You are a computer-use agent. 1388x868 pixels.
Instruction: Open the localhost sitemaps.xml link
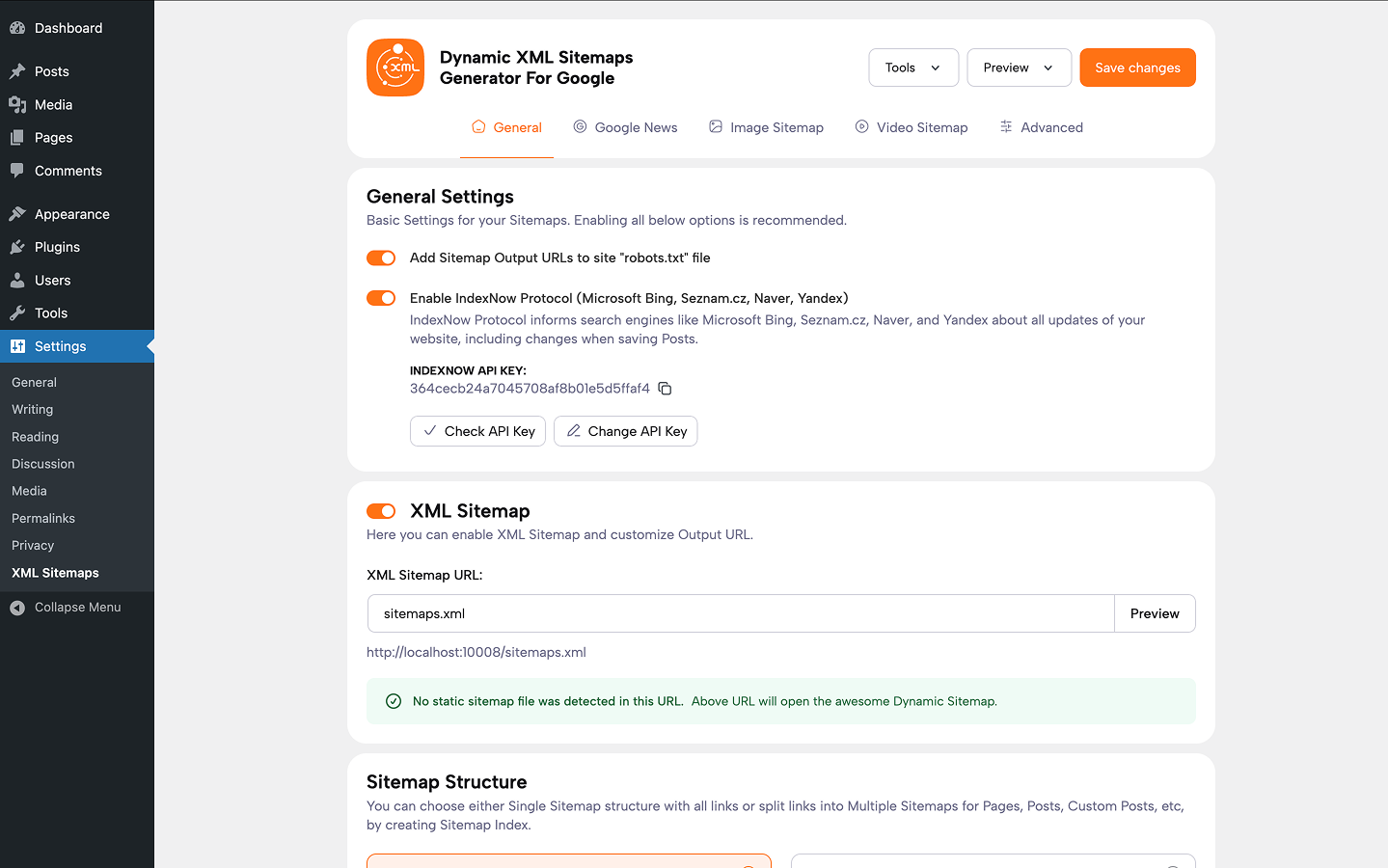pos(476,652)
